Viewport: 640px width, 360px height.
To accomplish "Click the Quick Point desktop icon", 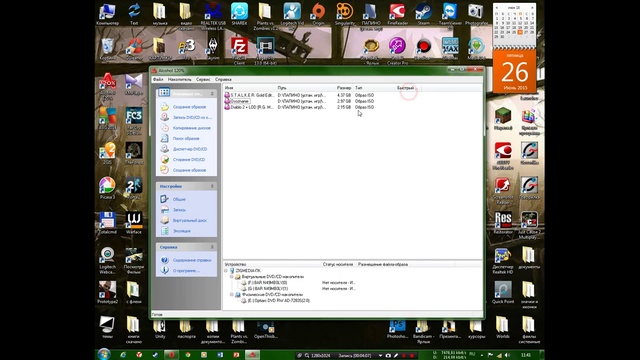I will [503, 292].
